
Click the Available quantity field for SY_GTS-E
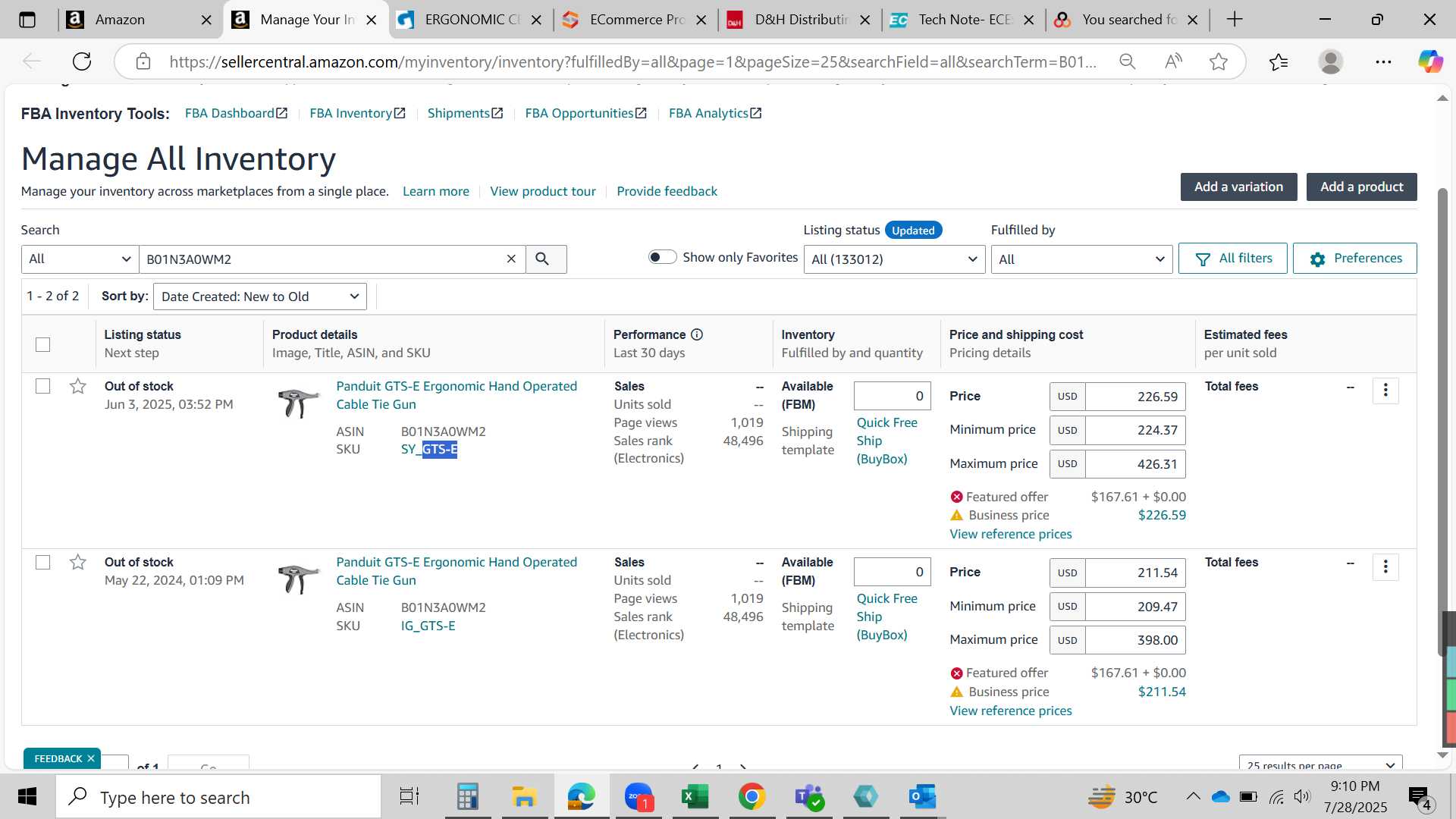coord(892,396)
